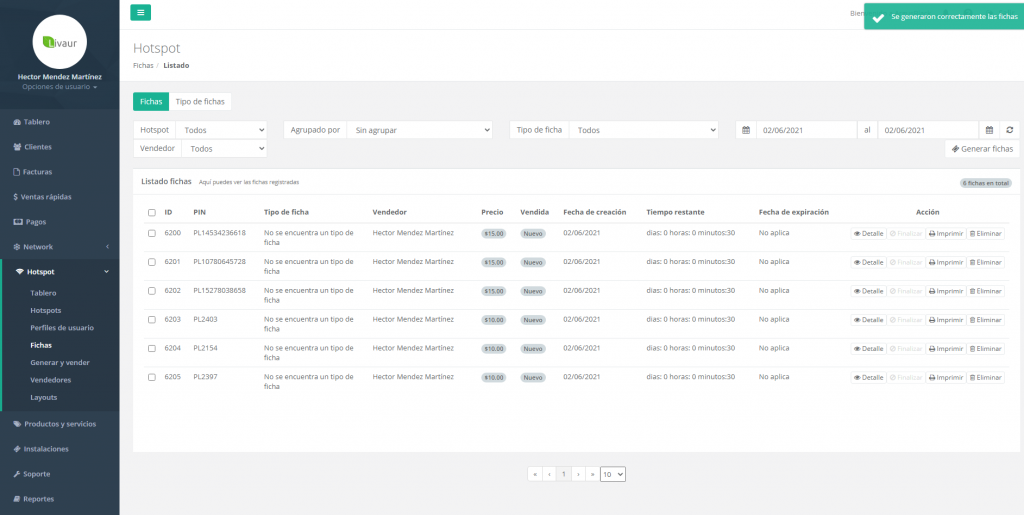Toggle the select-all checkbox in table header
Image resolution: width=1024 pixels, height=515 pixels.
pyautogui.click(x=152, y=213)
